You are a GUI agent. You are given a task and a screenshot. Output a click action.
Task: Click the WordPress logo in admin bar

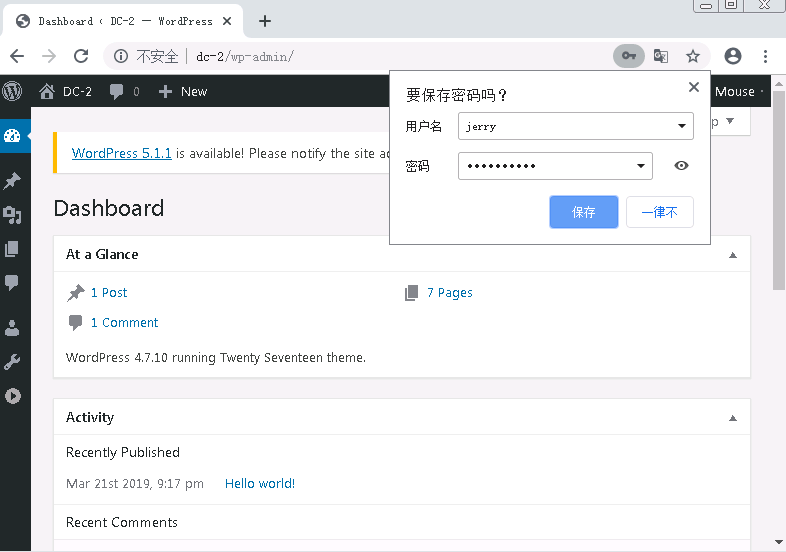12,91
